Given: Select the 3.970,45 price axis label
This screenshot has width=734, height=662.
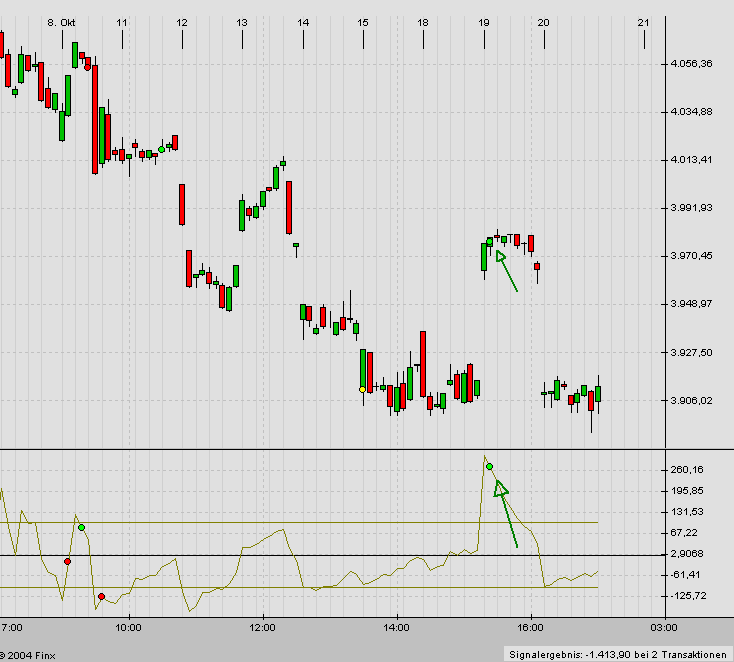Looking at the screenshot, I should click(x=691, y=256).
